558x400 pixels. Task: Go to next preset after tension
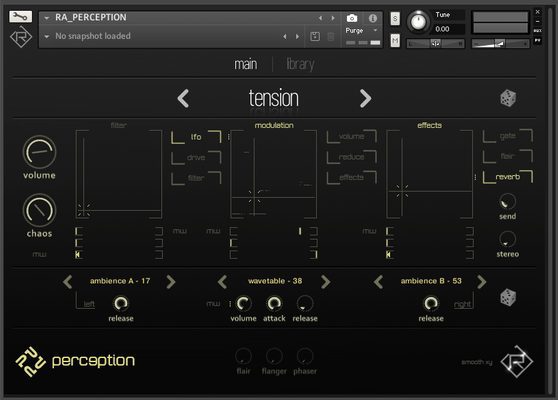click(365, 98)
